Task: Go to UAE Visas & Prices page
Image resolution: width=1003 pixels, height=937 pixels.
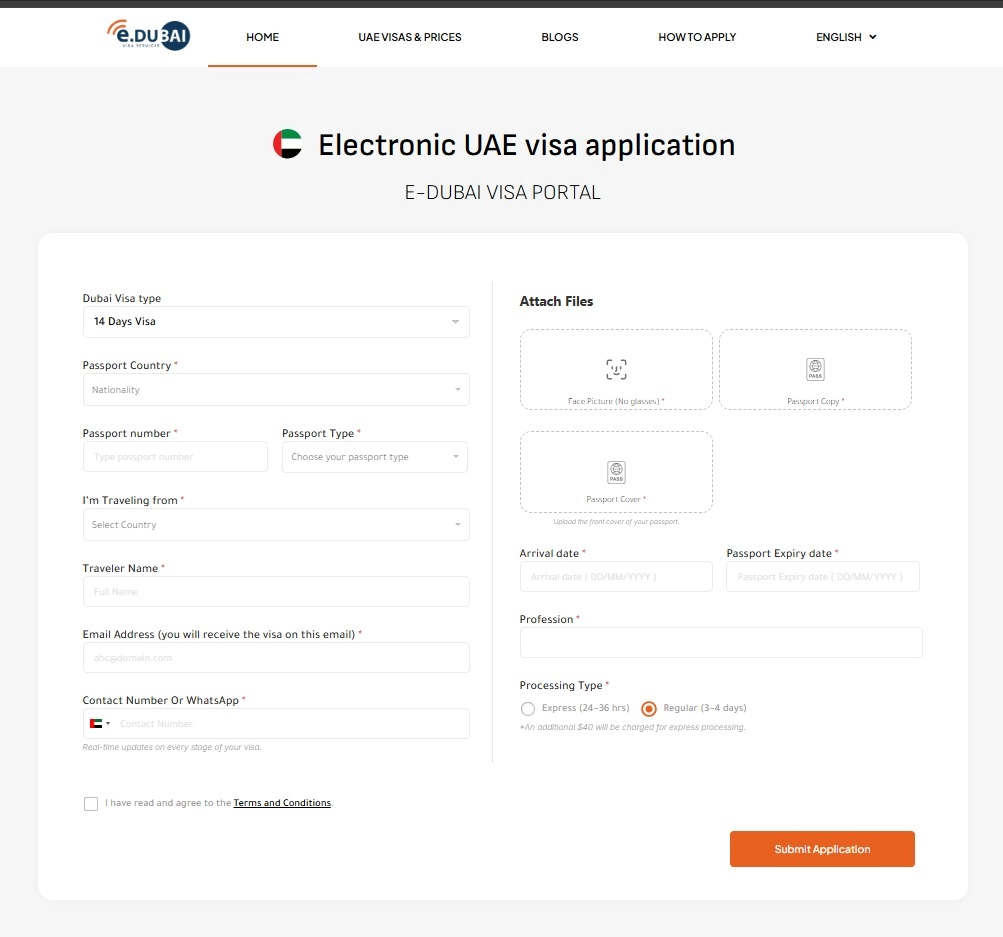Action: (410, 37)
